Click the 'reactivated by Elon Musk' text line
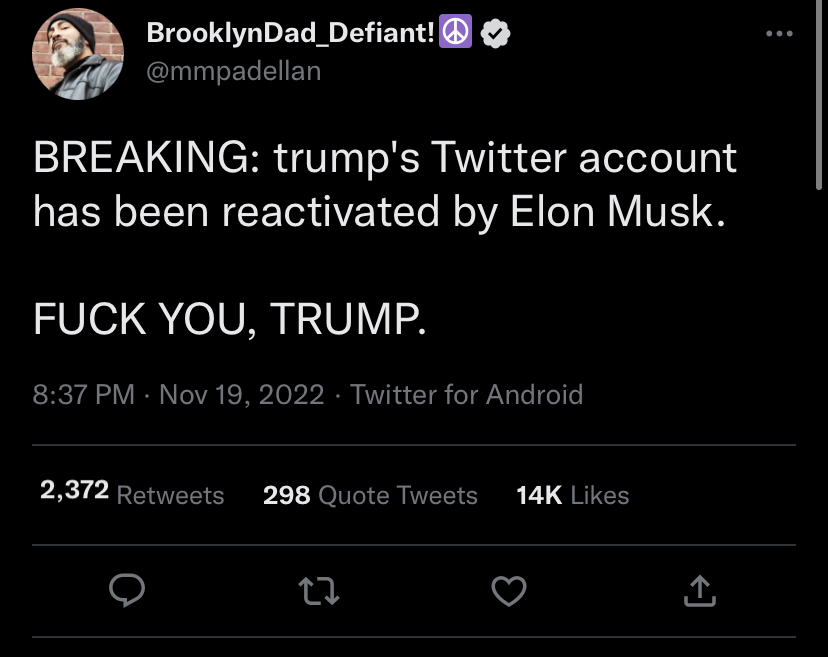828x657 pixels. 380,211
